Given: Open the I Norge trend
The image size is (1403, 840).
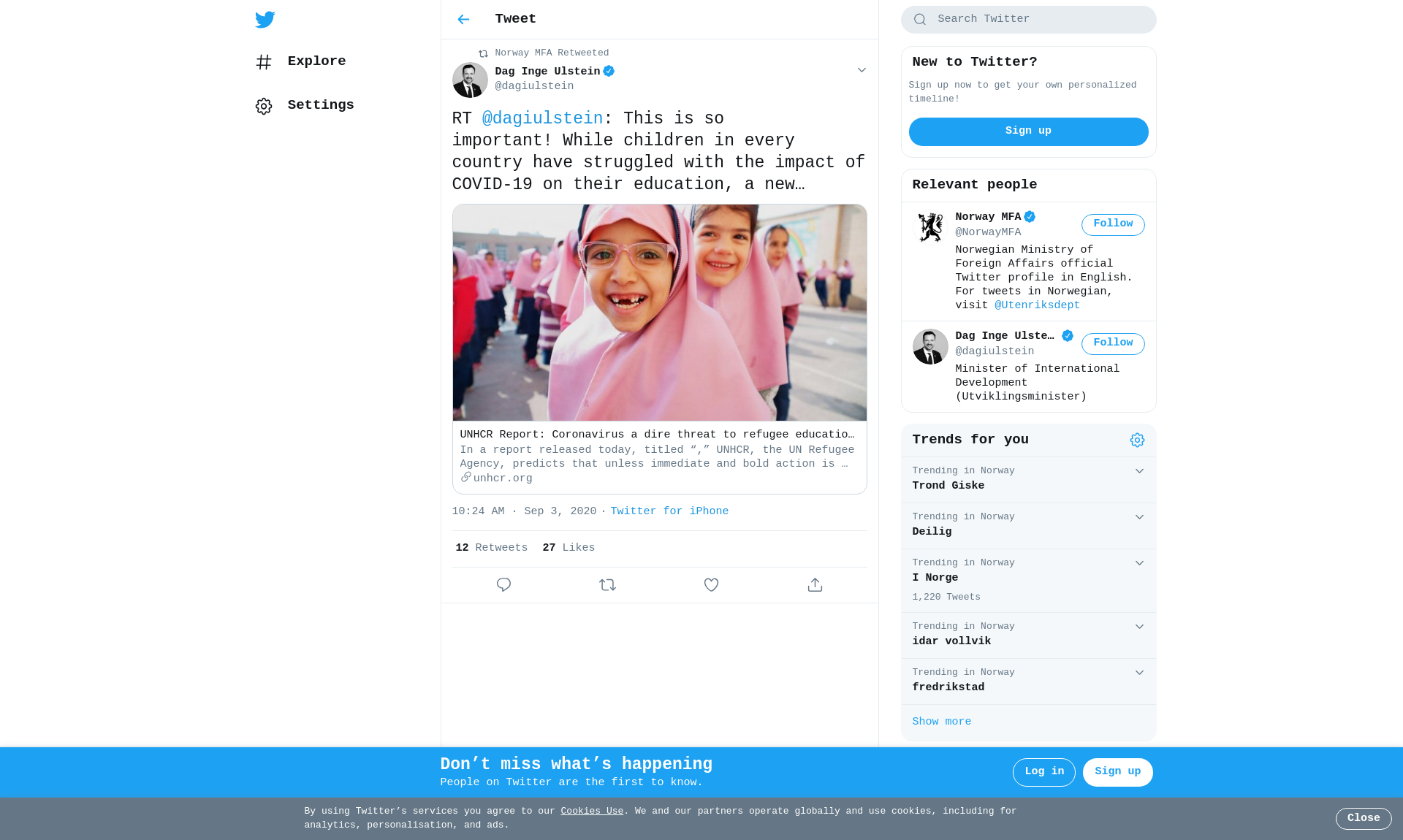Looking at the screenshot, I should pyautogui.click(x=1028, y=581).
